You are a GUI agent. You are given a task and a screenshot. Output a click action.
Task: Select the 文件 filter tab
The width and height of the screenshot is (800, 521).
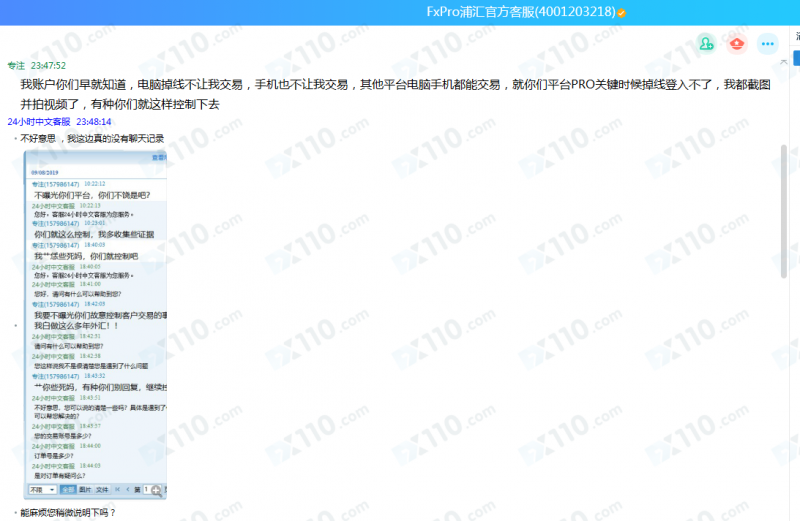102,490
